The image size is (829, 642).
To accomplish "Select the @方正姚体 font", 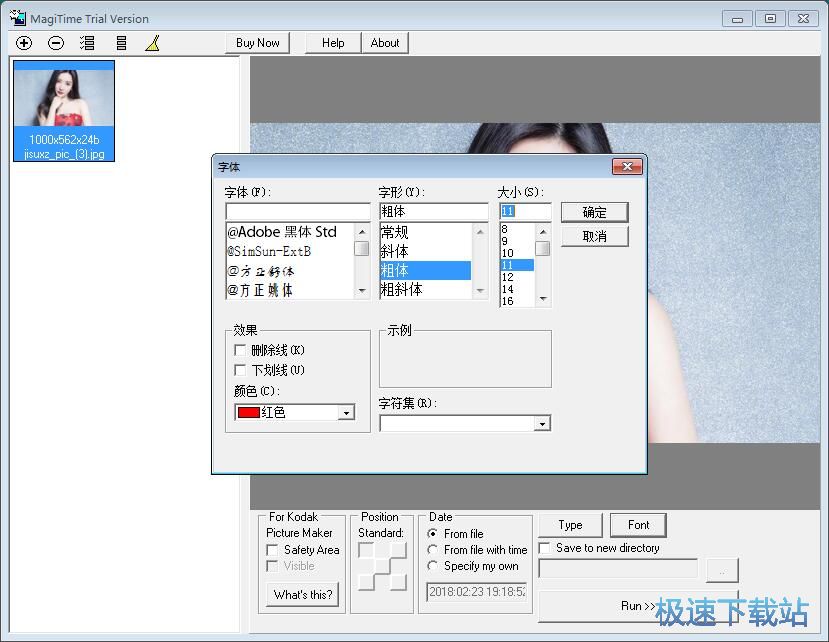I will pos(290,290).
